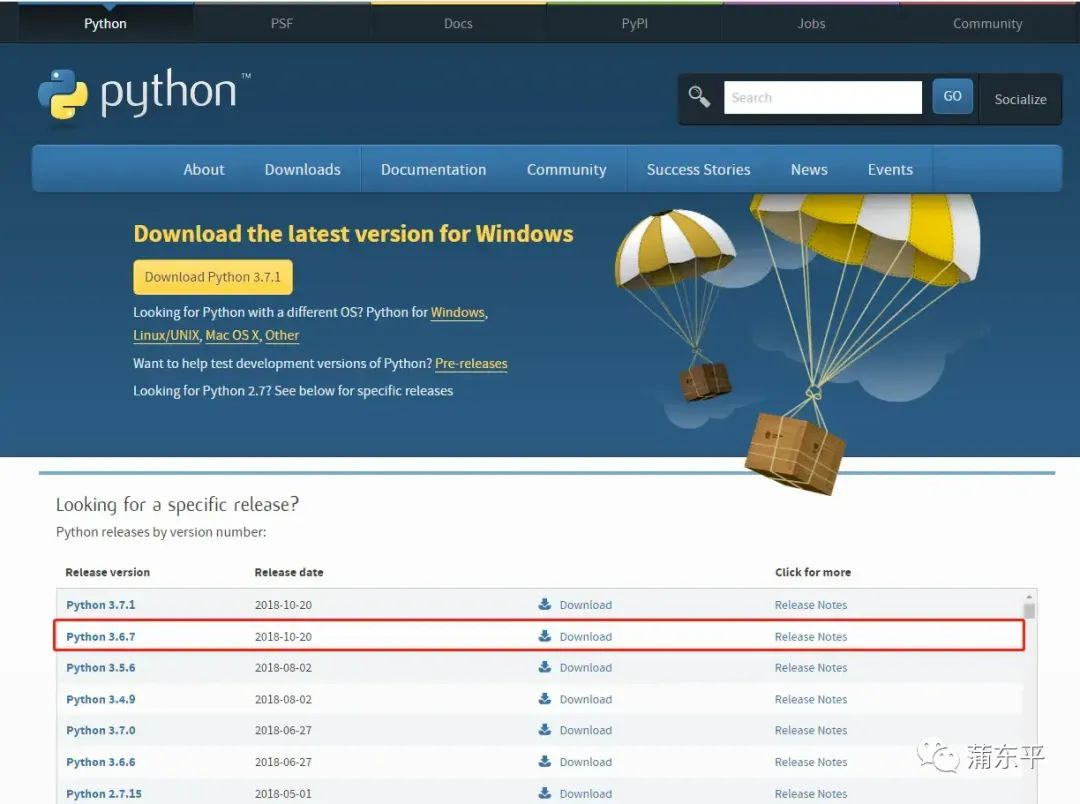Open Release Notes for Python 3.6.7
This screenshot has width=1080, height=804.
pos(811,637)
